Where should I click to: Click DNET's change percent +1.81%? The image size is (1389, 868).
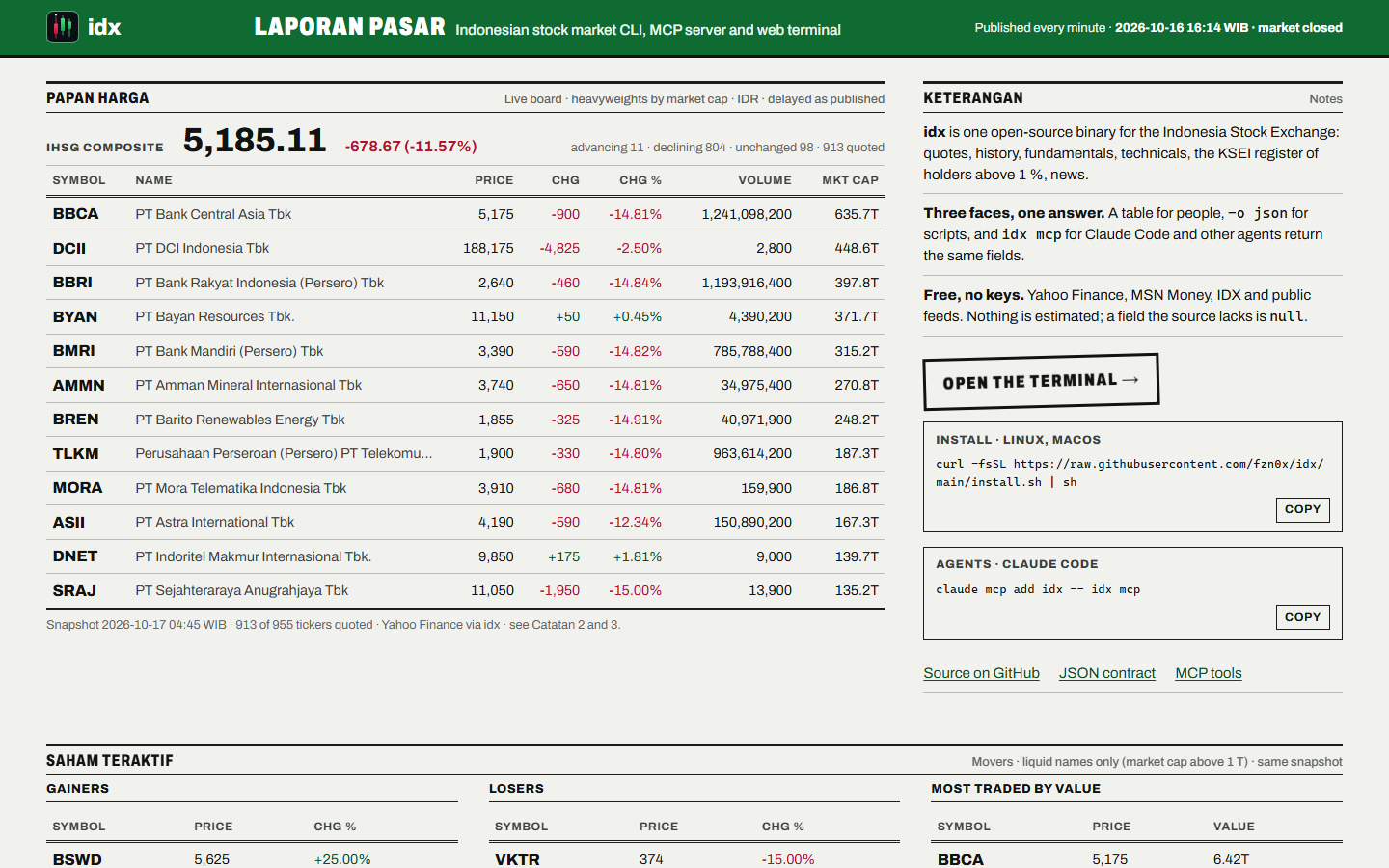click(638, 556)
